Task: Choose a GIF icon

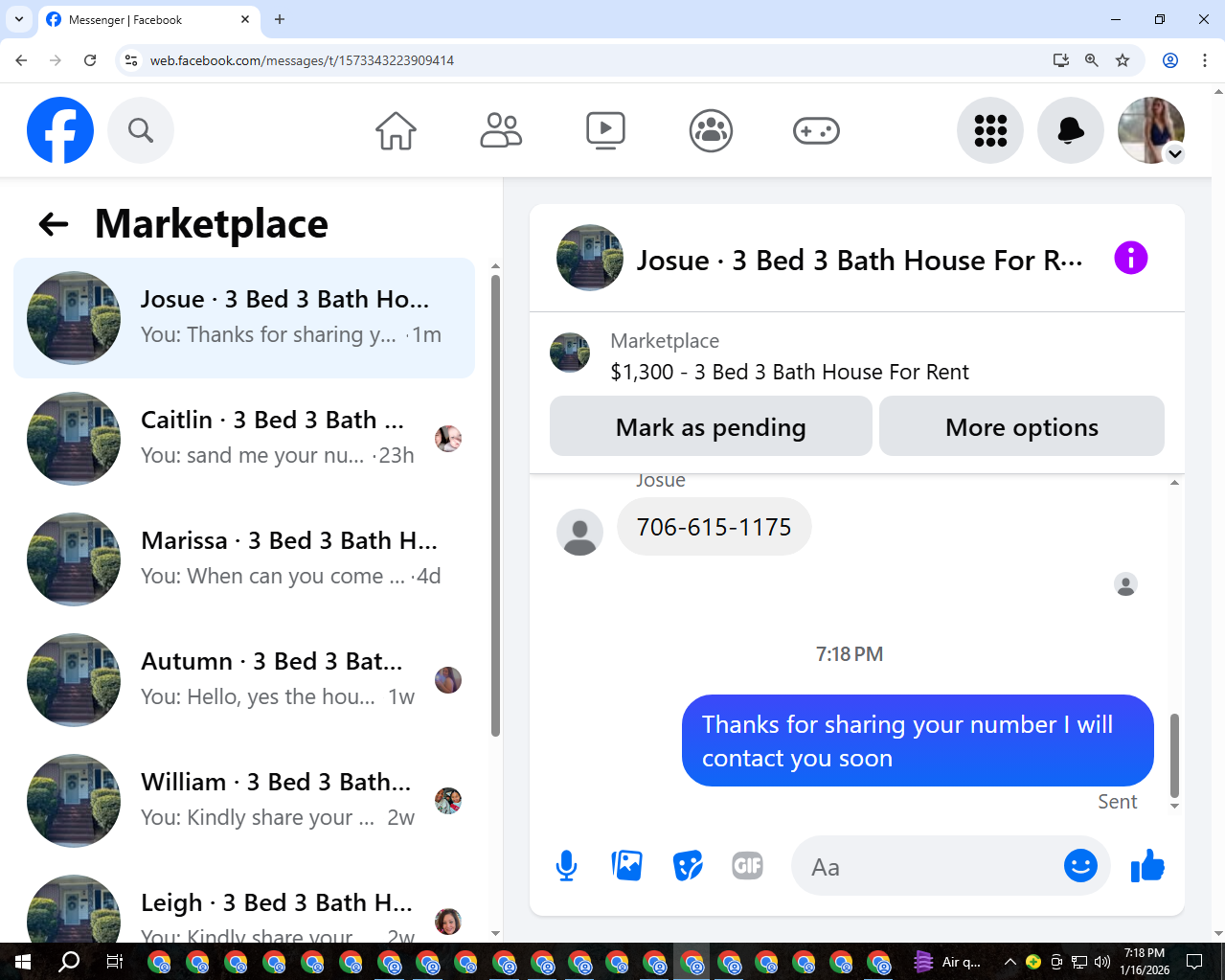Action: pos(748,866)
